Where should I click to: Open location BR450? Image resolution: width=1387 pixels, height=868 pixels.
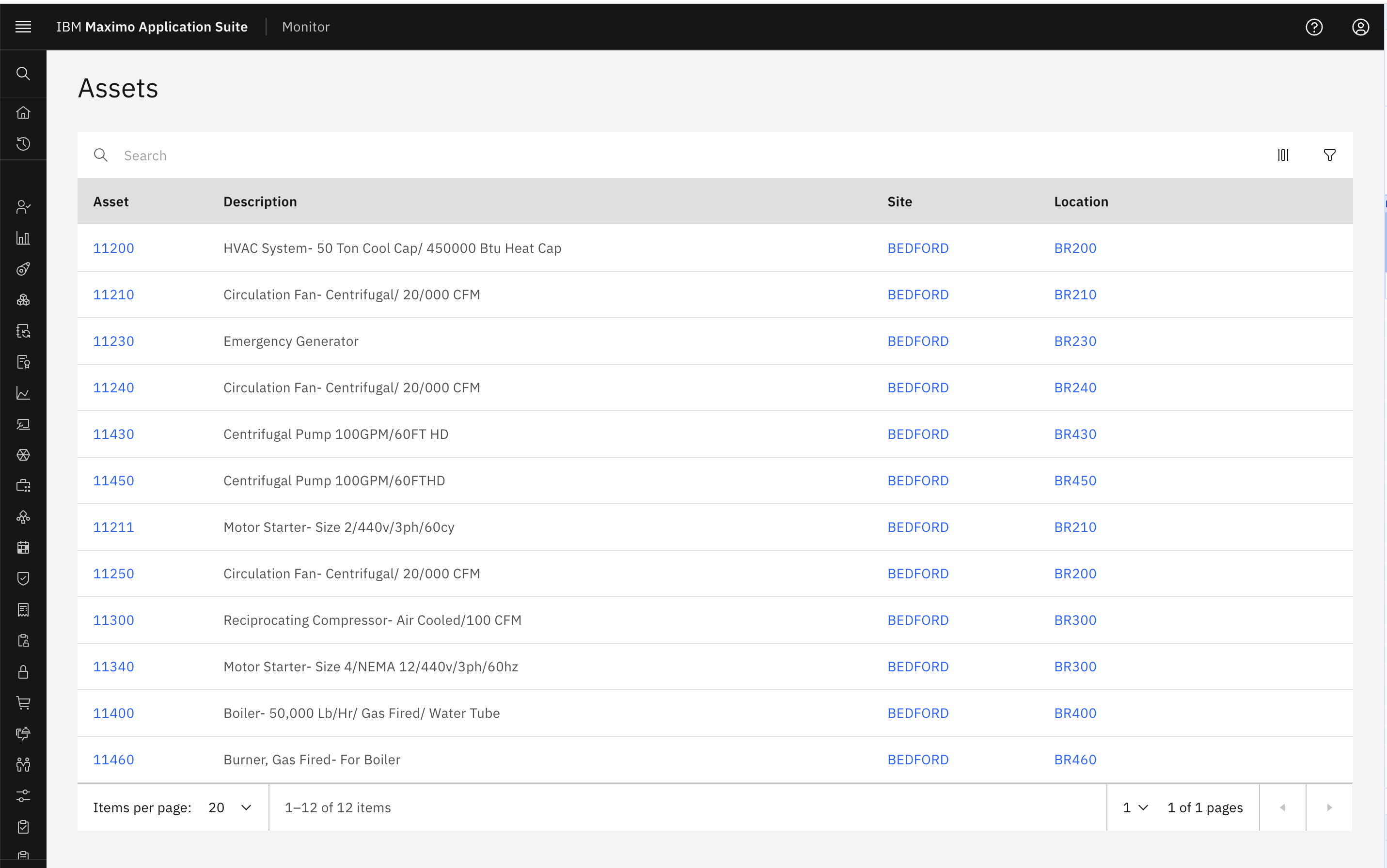[x=1075, y=480]
